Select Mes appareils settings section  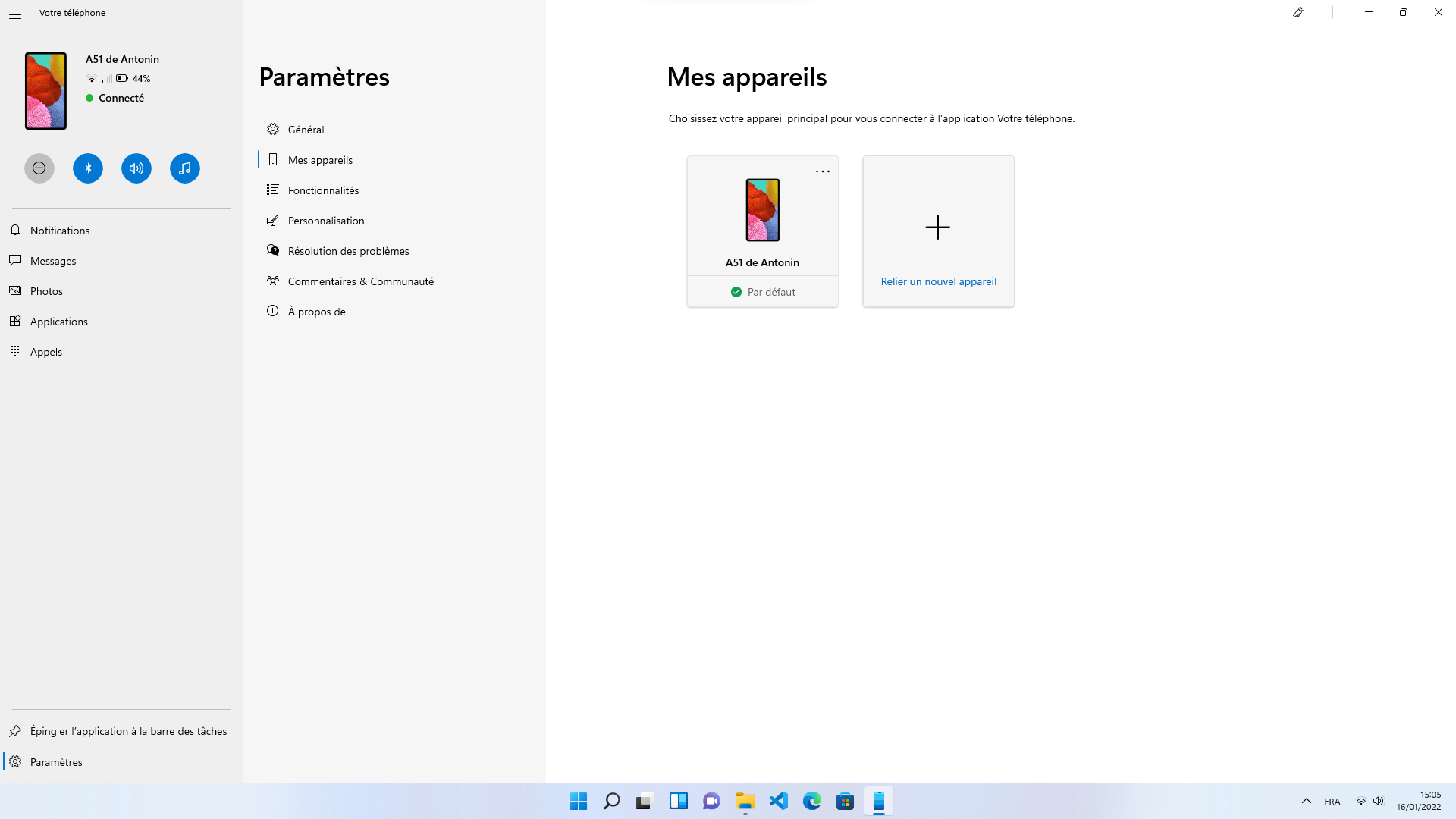pos(394,160)
